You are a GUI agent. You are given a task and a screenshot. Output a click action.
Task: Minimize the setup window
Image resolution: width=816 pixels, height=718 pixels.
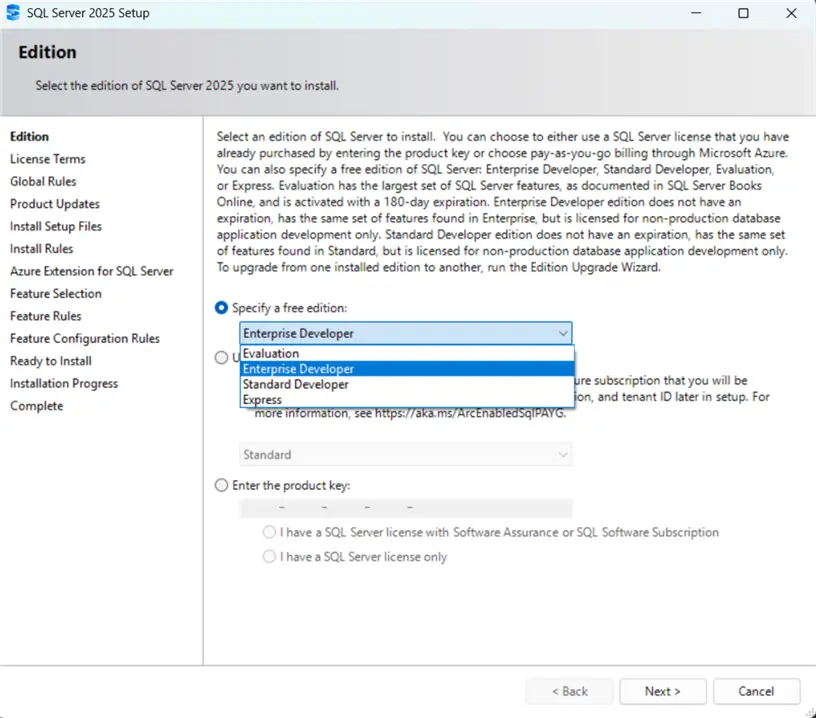click(696, 13)
